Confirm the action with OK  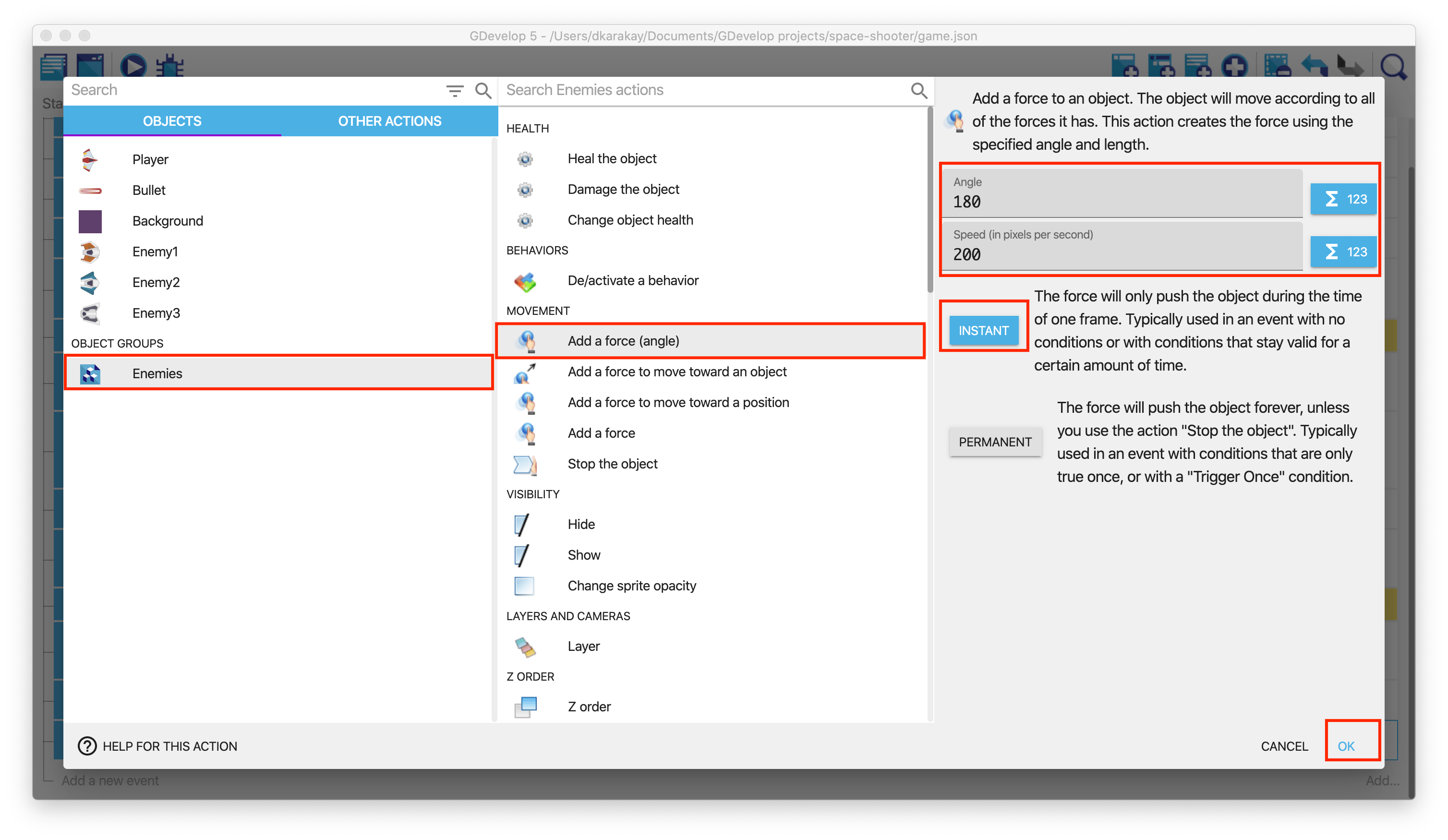tap(1346, 746)
